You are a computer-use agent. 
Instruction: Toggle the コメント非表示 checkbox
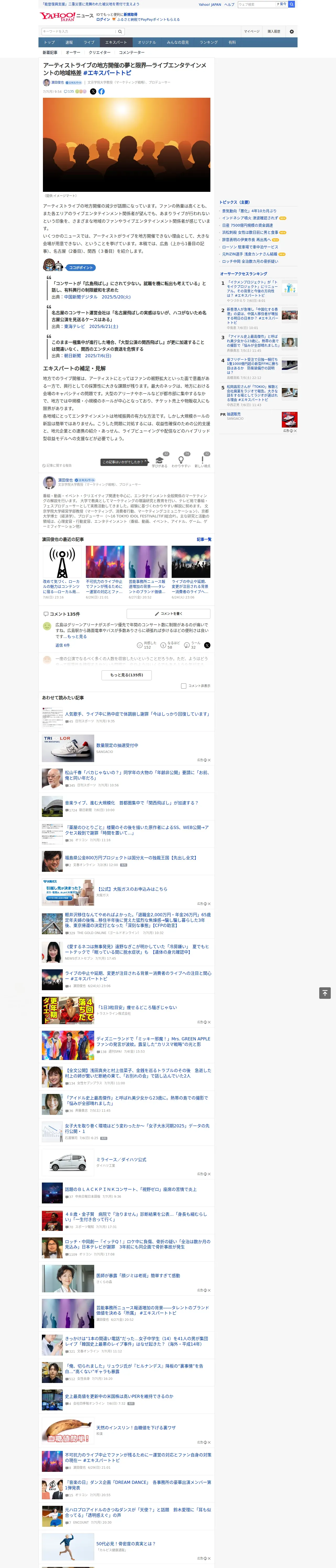point(183,686)
